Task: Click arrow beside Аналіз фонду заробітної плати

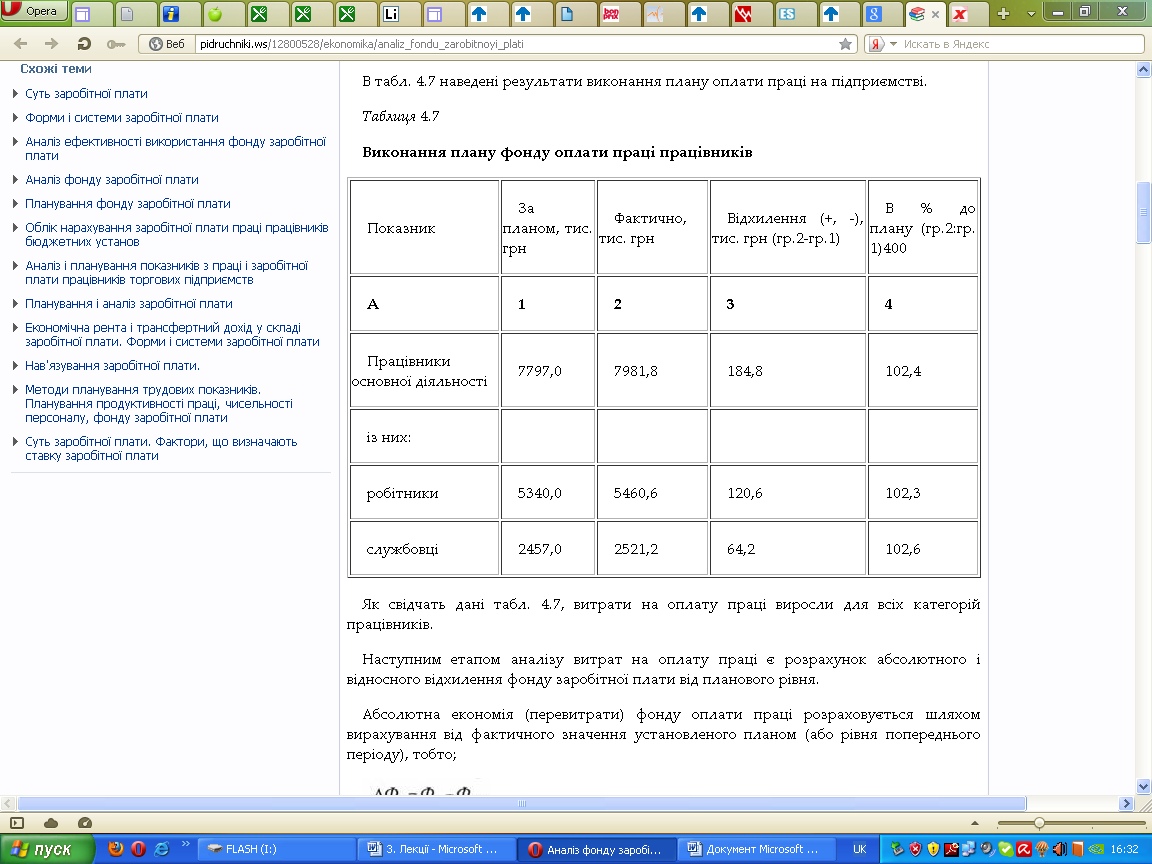Action: point(15,179)
